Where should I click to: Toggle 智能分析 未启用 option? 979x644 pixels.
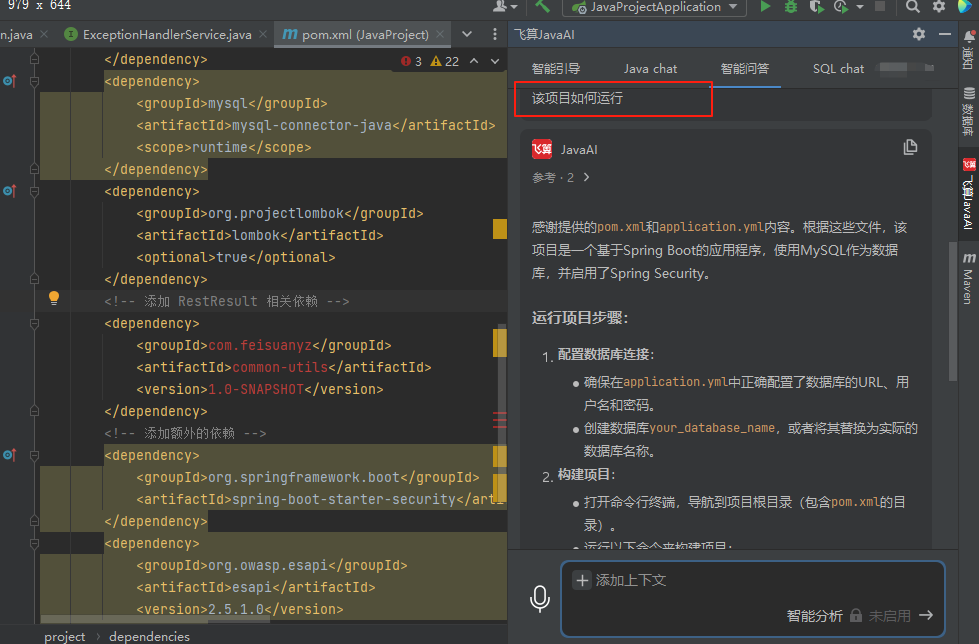click(x=848, y=616)
